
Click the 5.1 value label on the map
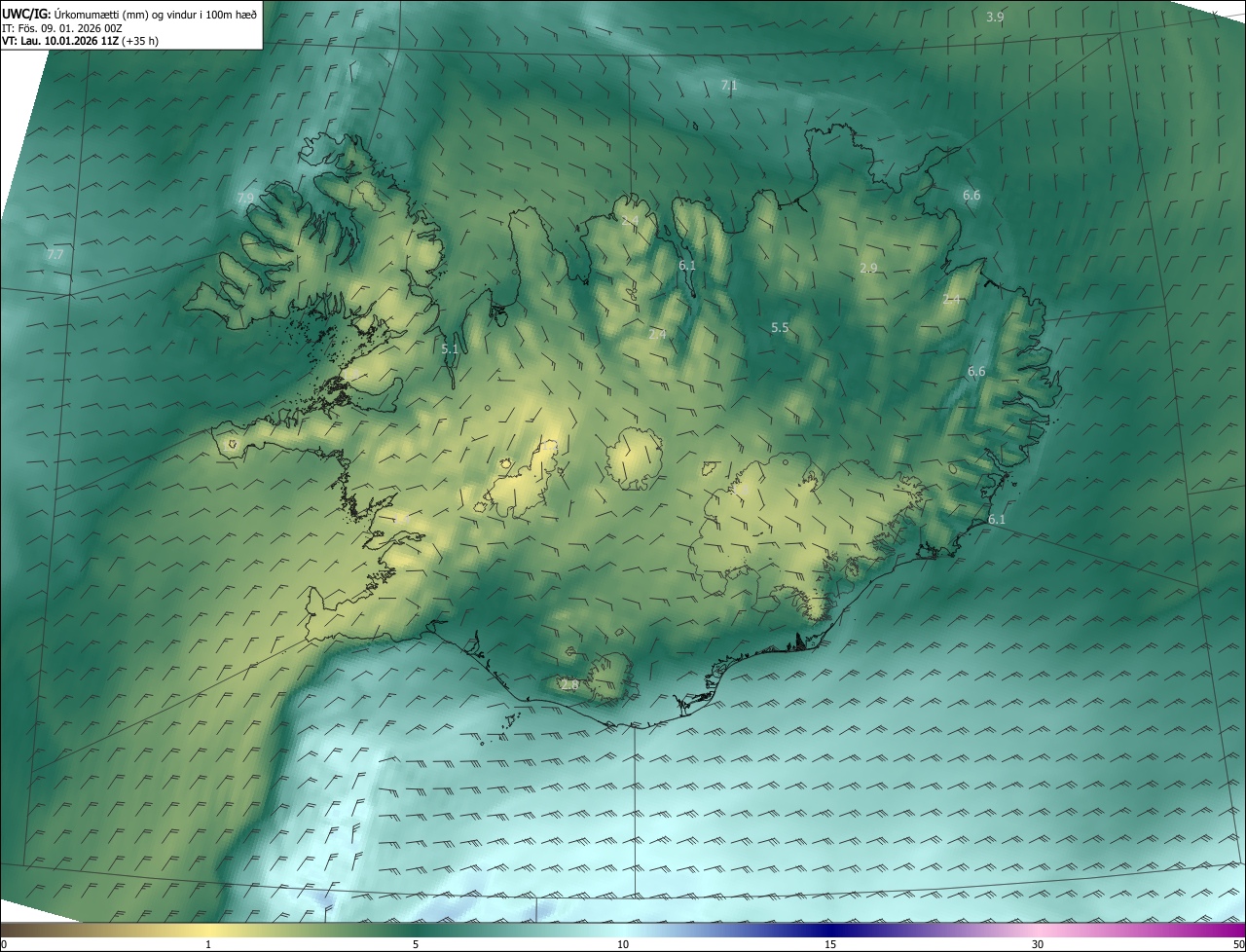pos(450,348)
